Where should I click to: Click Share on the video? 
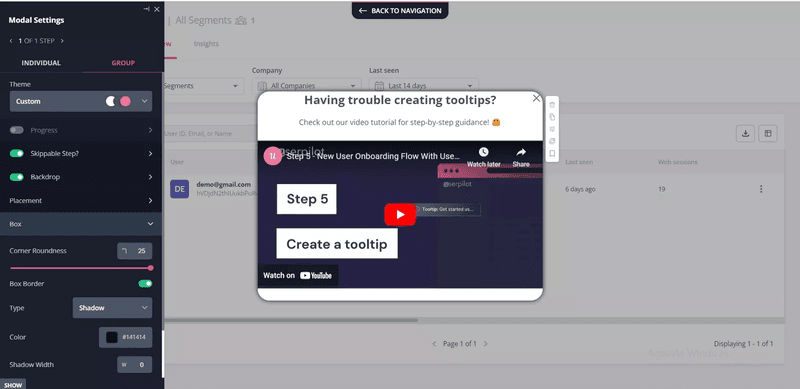(521, 157)
